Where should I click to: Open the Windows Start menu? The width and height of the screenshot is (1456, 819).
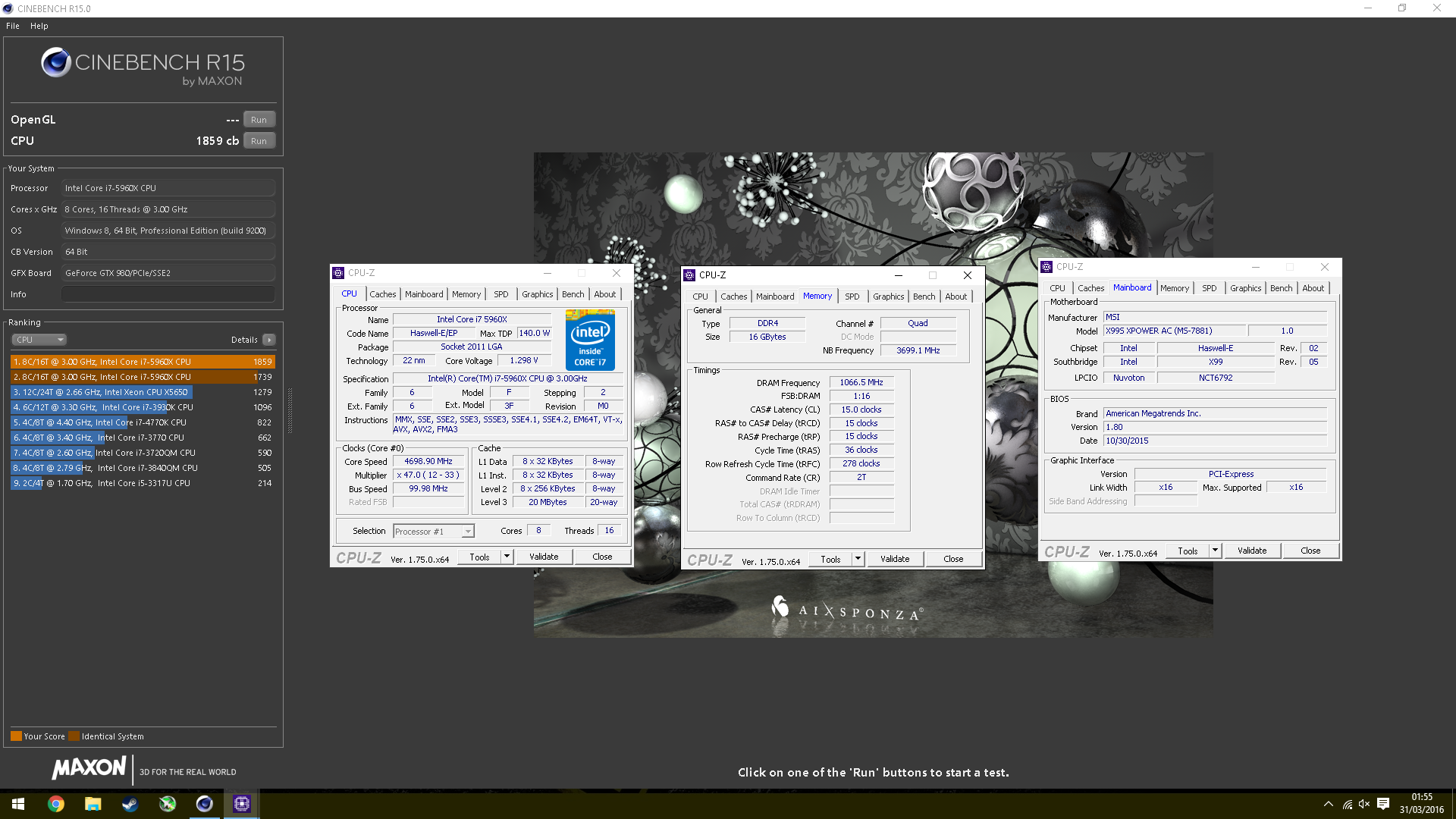click(18, 804)
